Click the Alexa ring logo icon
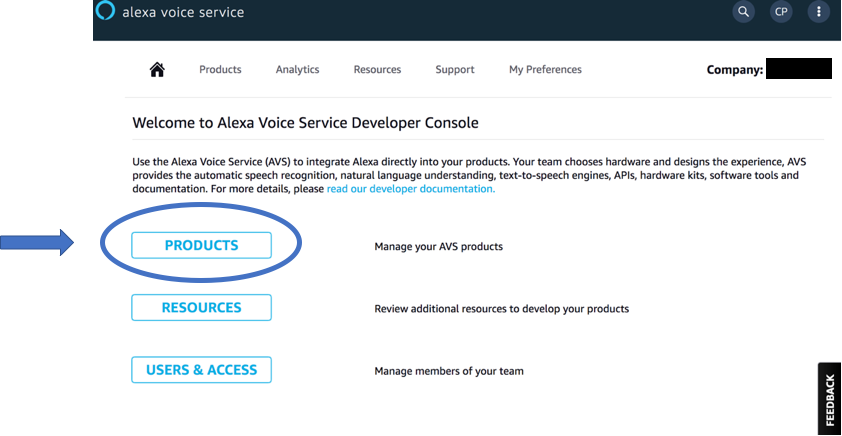 click(x=105, y=11)
